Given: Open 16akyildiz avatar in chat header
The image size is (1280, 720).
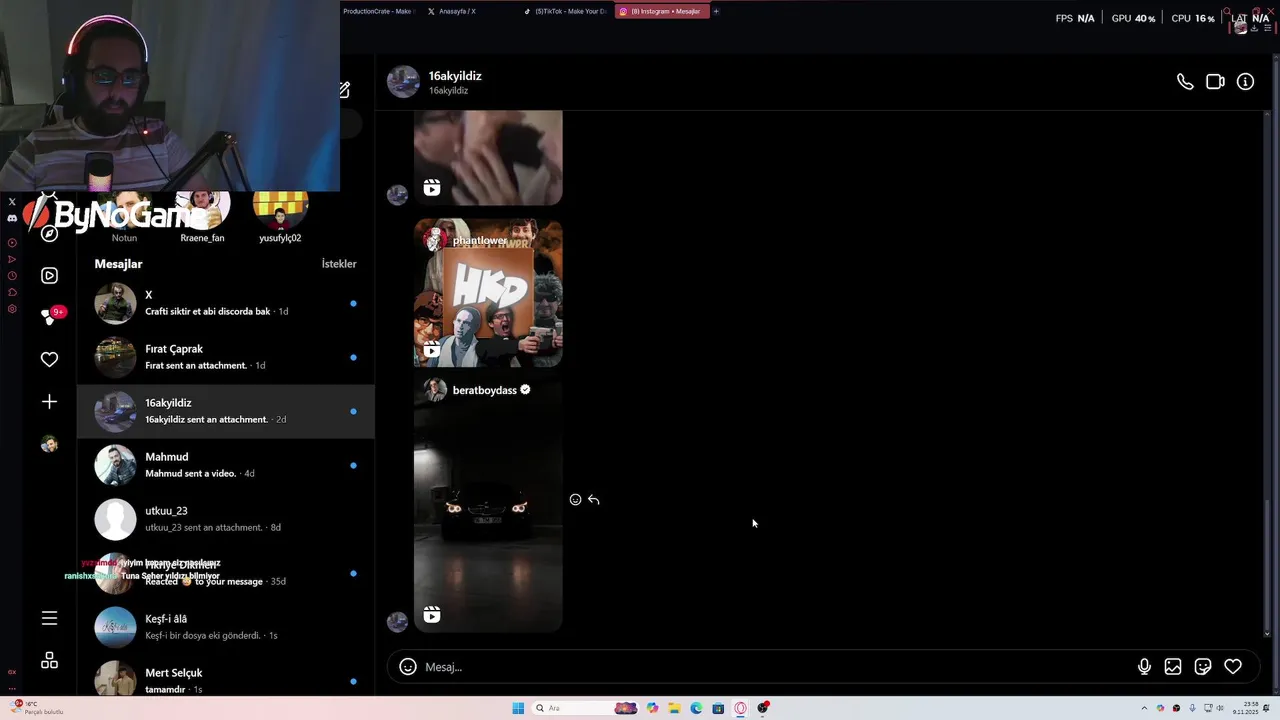Looking at the screenshot, I should 403,82.
